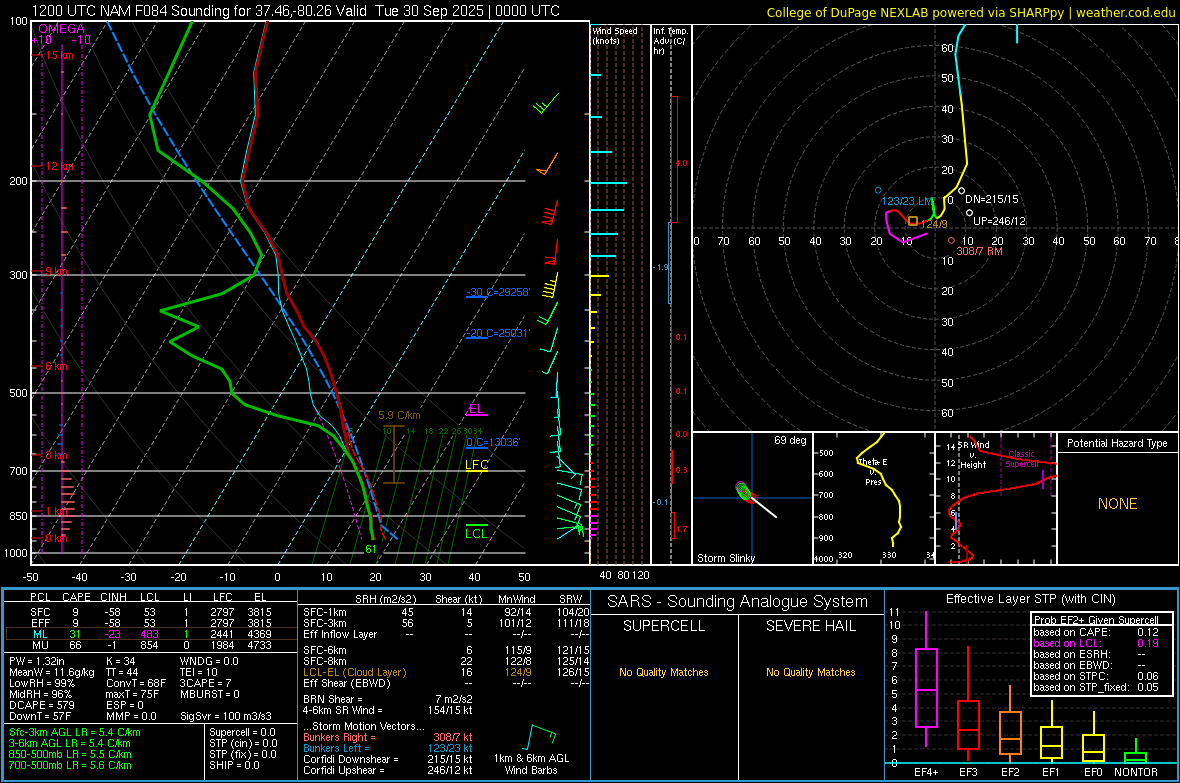Click the 123/23 LM hodograph label
Viewport: 1180px width, 783px height.
tap(907, 201)
